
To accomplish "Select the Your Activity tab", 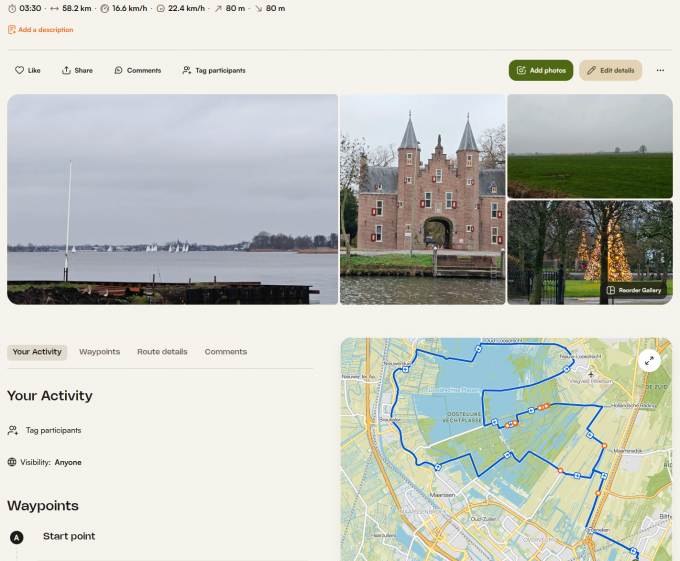I will point(37,352).
